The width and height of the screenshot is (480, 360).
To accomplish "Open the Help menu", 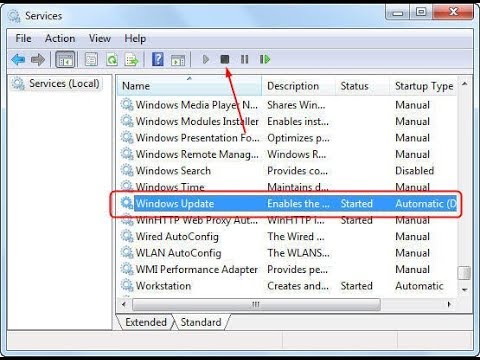I will click(x=135, y=39).
